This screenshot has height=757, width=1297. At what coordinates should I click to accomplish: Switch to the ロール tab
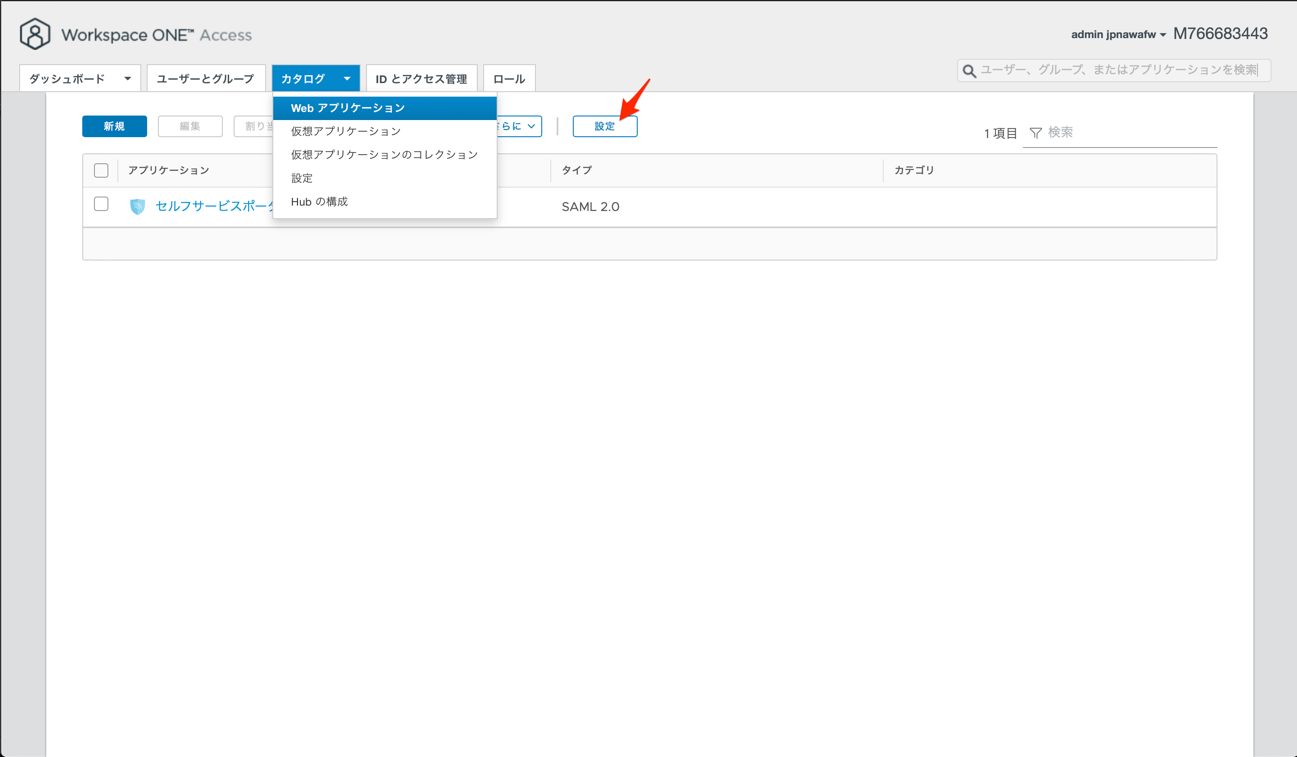509,78
